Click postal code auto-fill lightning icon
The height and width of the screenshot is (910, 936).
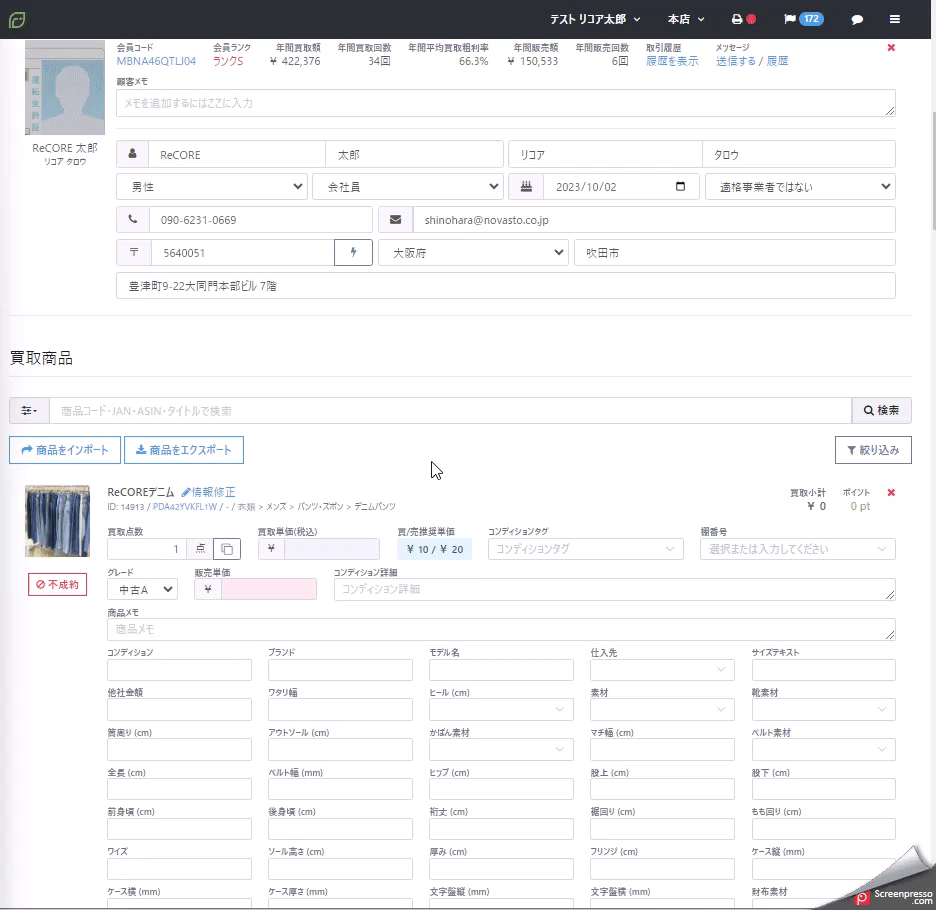pos(353,253)
